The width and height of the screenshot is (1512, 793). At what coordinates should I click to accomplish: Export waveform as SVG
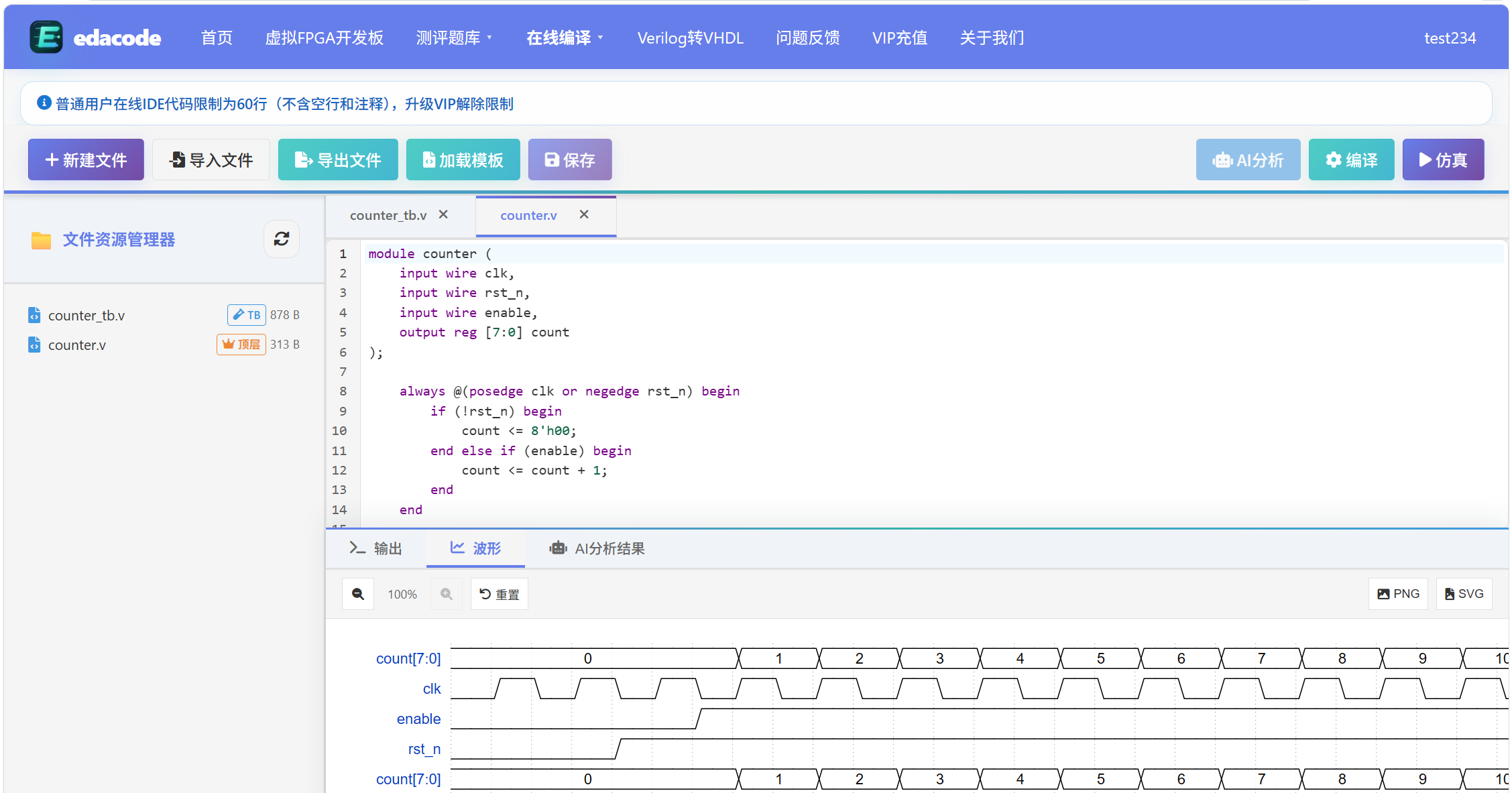click(1464, 594)
